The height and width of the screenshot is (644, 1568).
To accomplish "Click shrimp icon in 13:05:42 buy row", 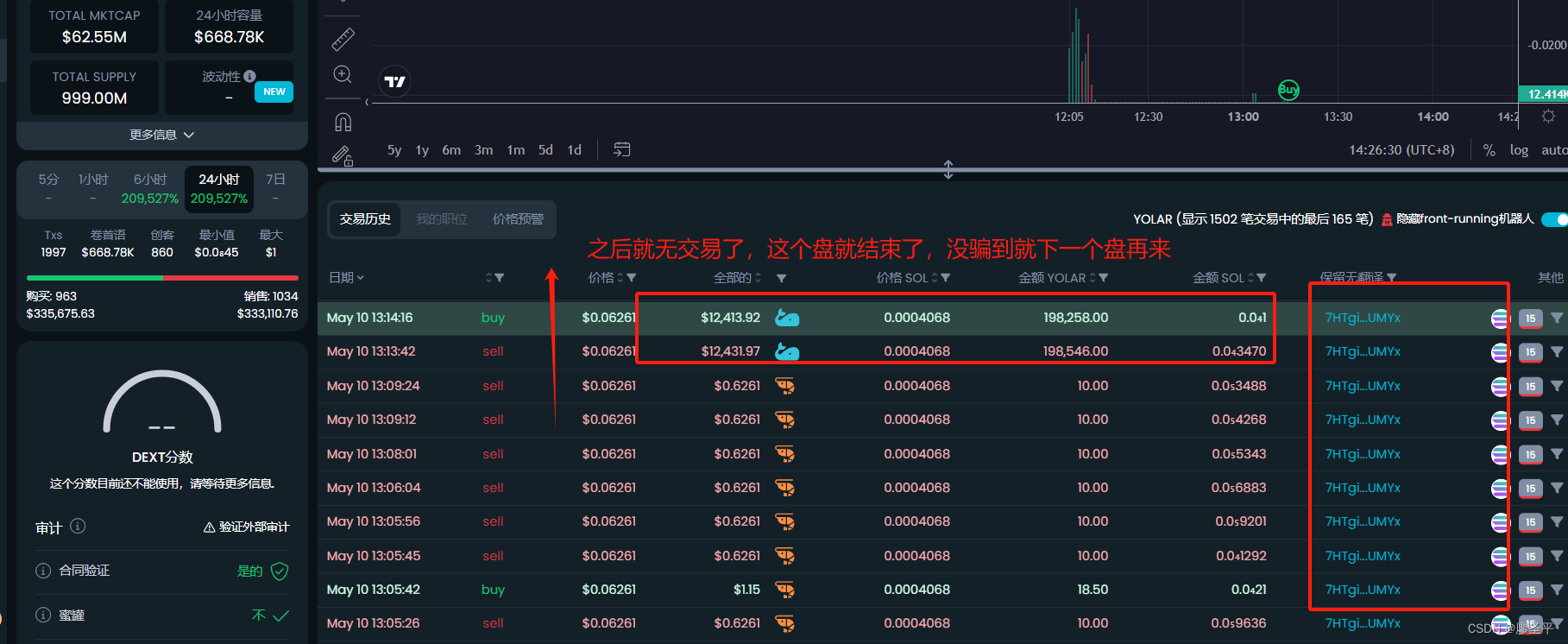I will click(x=784, y=590).
